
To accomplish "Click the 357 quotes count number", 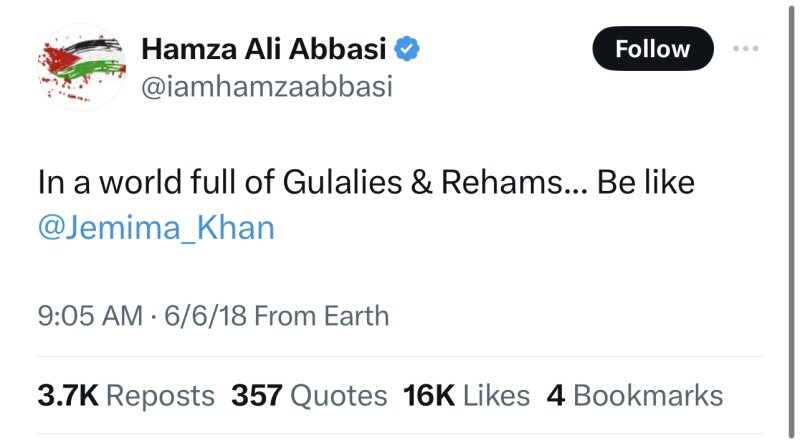I will (259, 395).
